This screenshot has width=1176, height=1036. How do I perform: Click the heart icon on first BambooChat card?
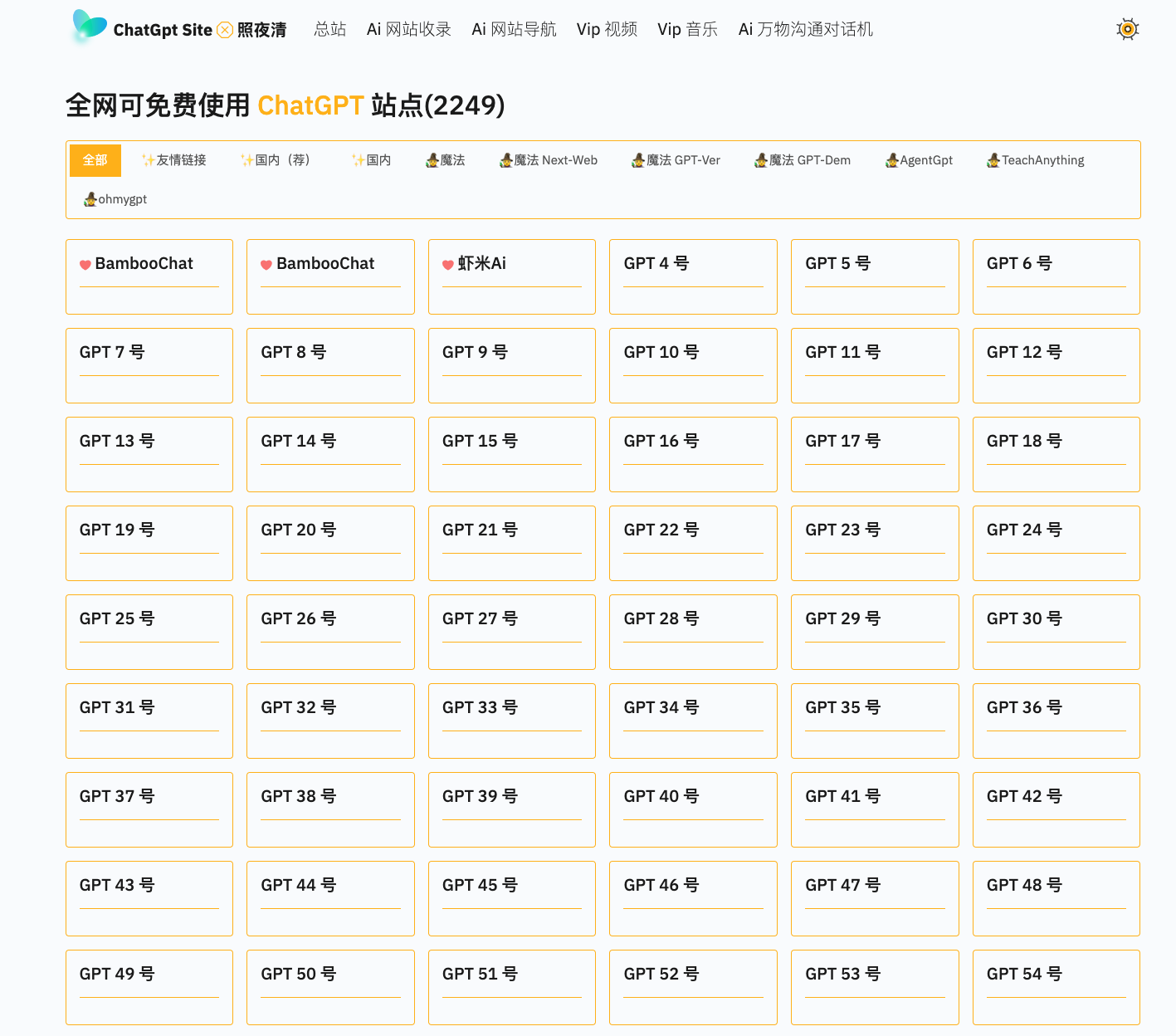[85, 265]
